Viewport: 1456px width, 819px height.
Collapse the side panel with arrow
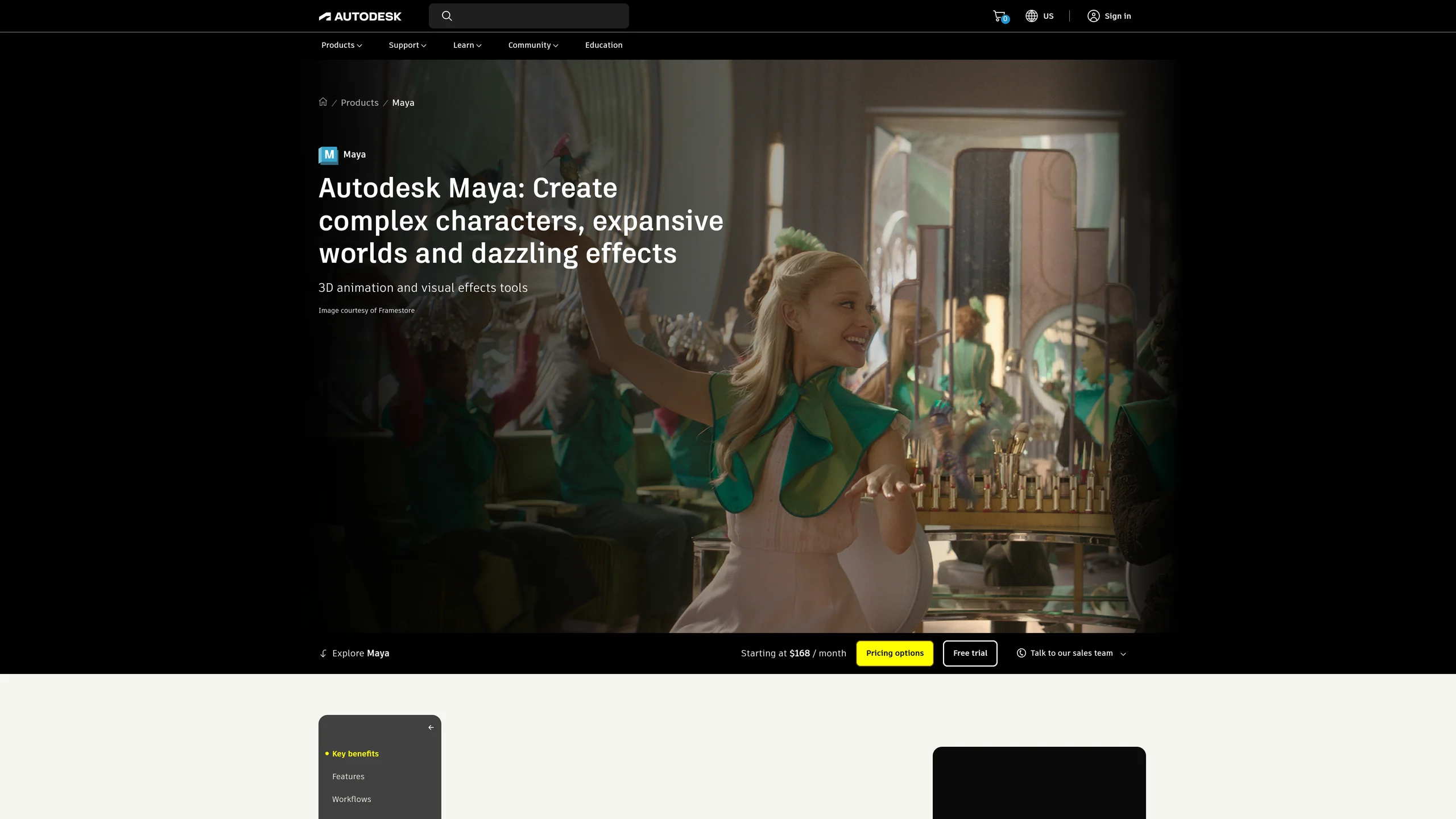(431, 727)
